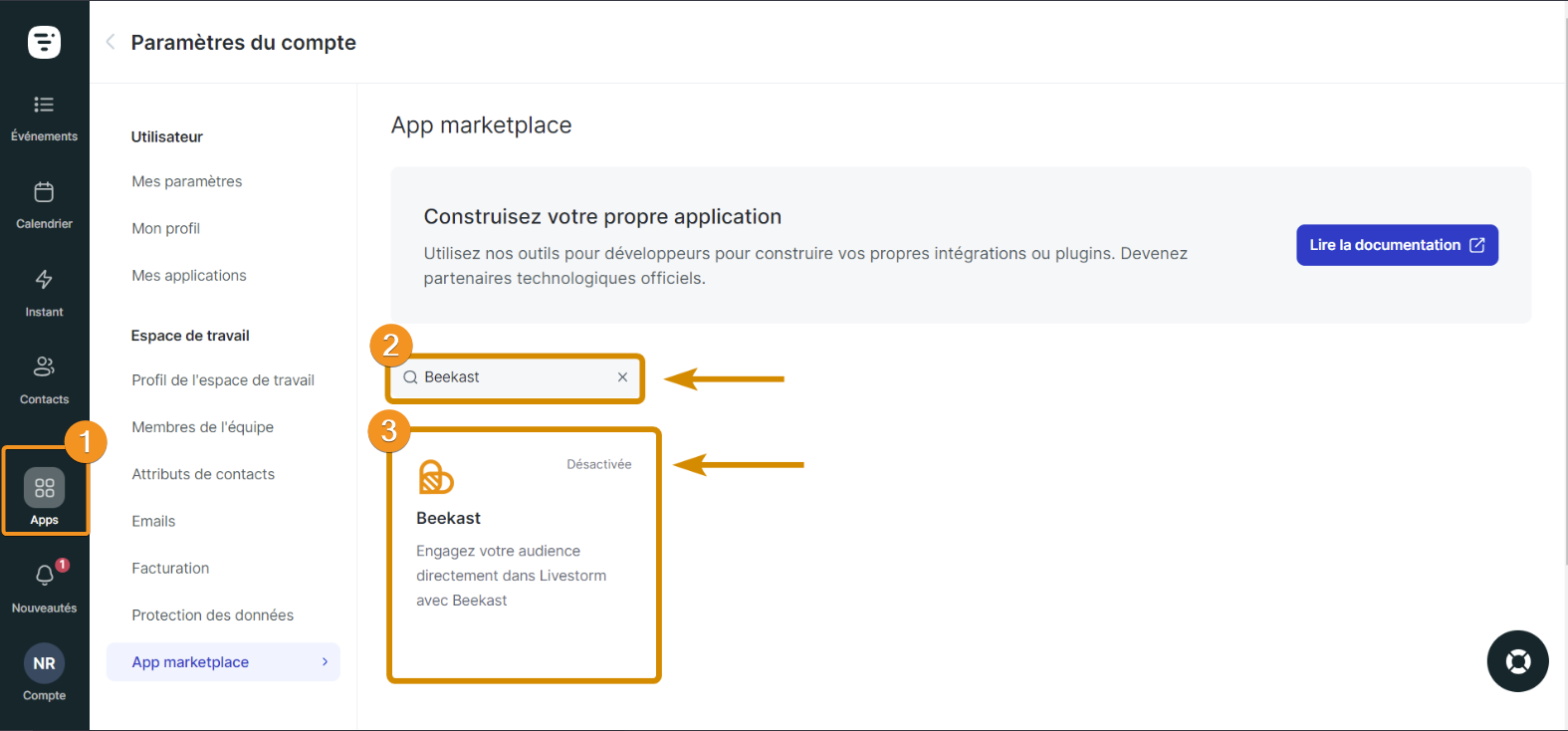Open the help support chat bubble
The image size is (1568, 731).
point(1517,661)
